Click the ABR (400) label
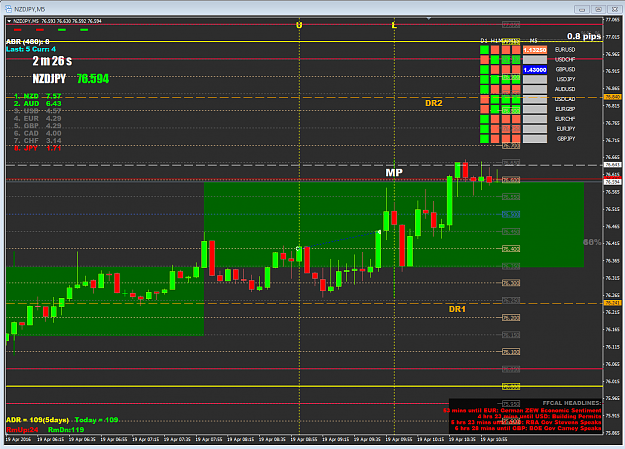Screen dimensions: 625x449 click(28, 41)
